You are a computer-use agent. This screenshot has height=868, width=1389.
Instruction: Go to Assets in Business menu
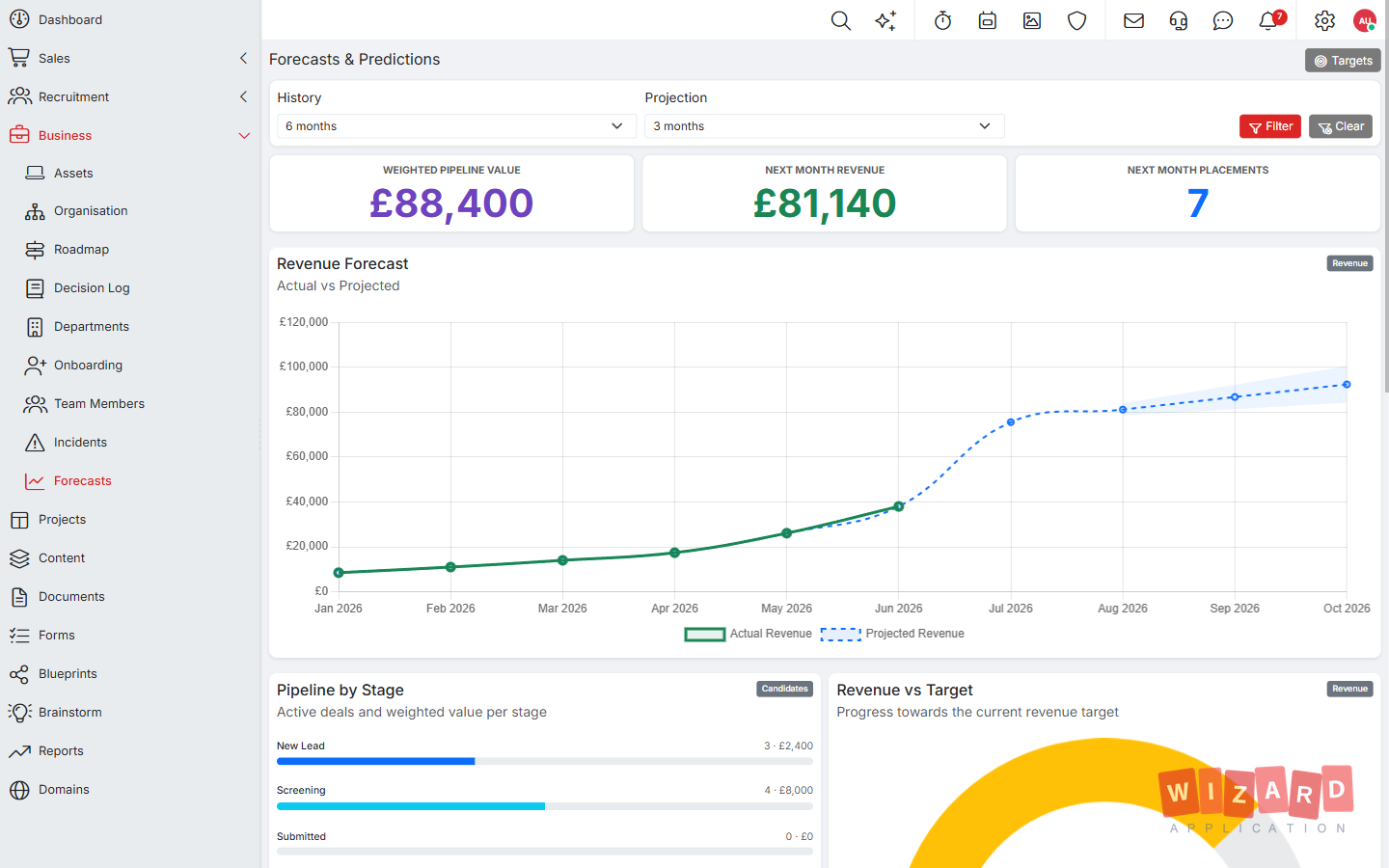coord(73,174)
